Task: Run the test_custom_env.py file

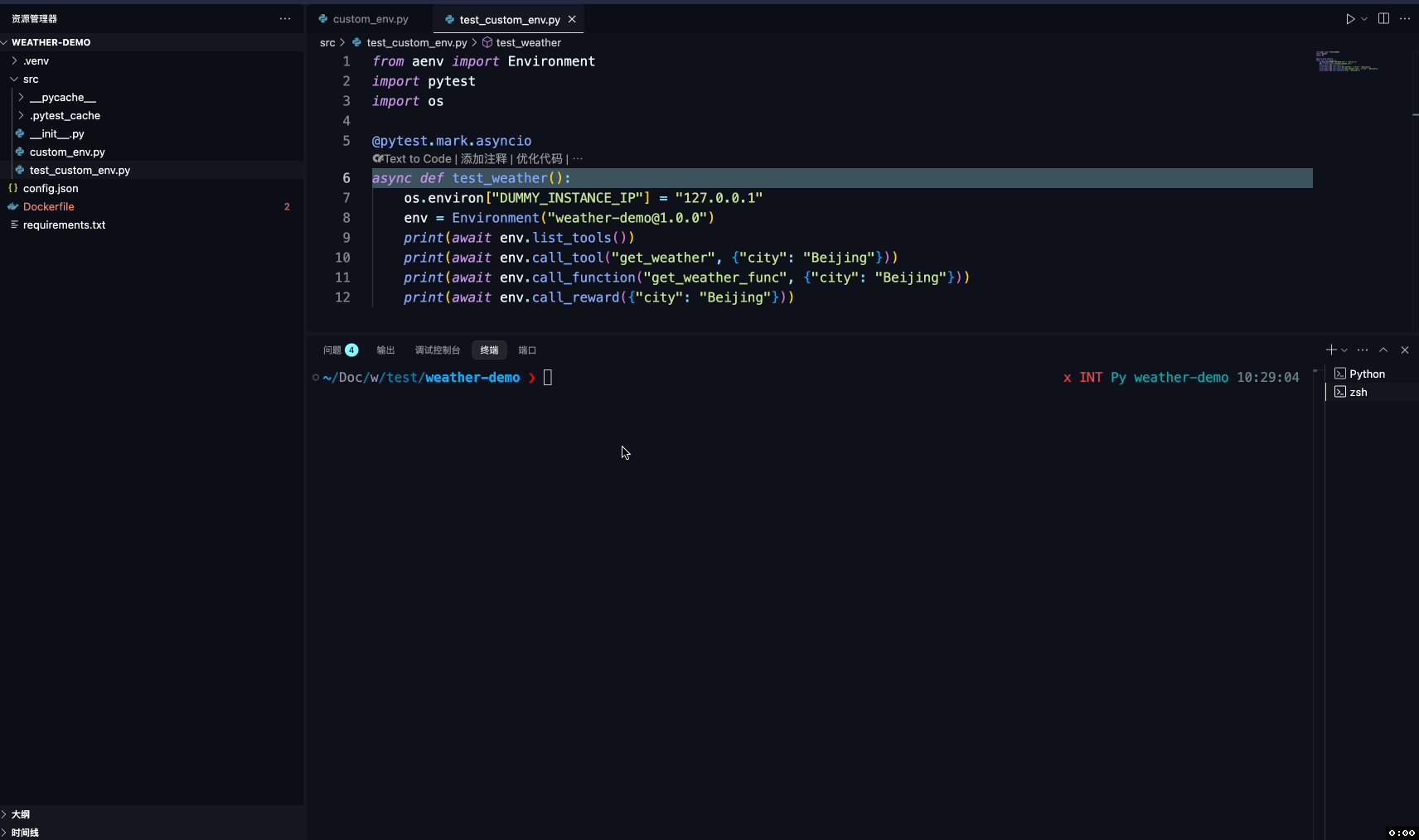Action: click(1350, 18)
